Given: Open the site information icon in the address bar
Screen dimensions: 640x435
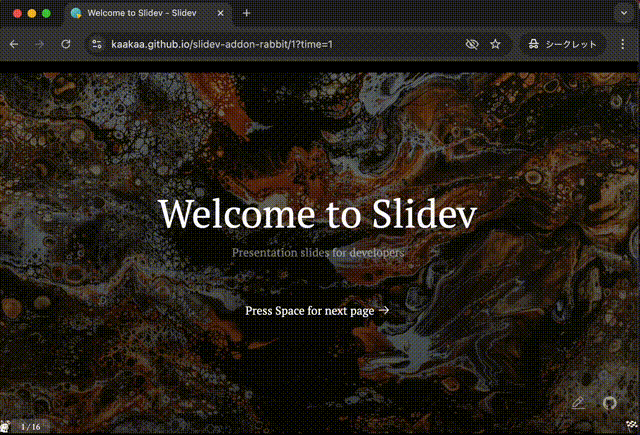Looking at the screenshot, I should coord(97,44).
